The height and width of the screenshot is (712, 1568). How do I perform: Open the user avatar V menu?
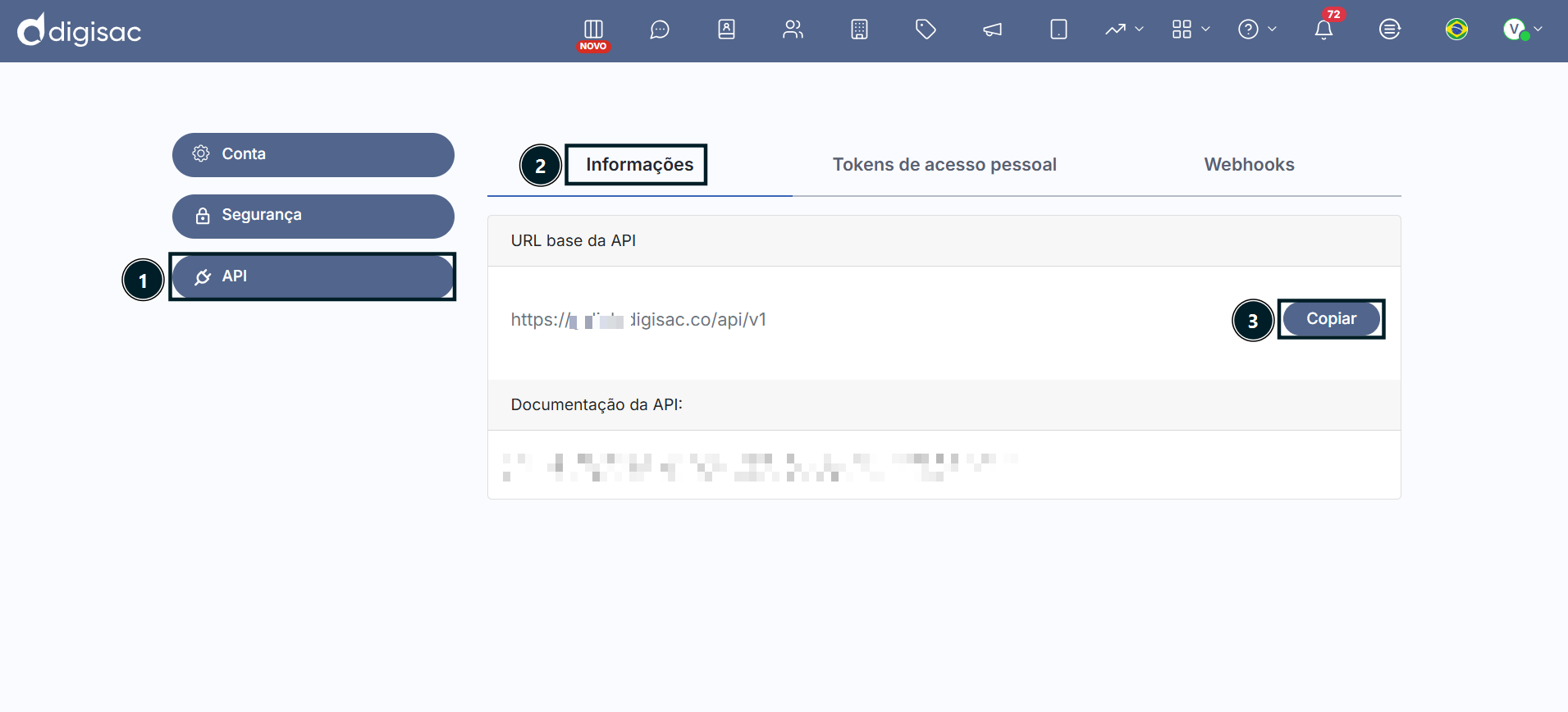[x=1523, y=30]
